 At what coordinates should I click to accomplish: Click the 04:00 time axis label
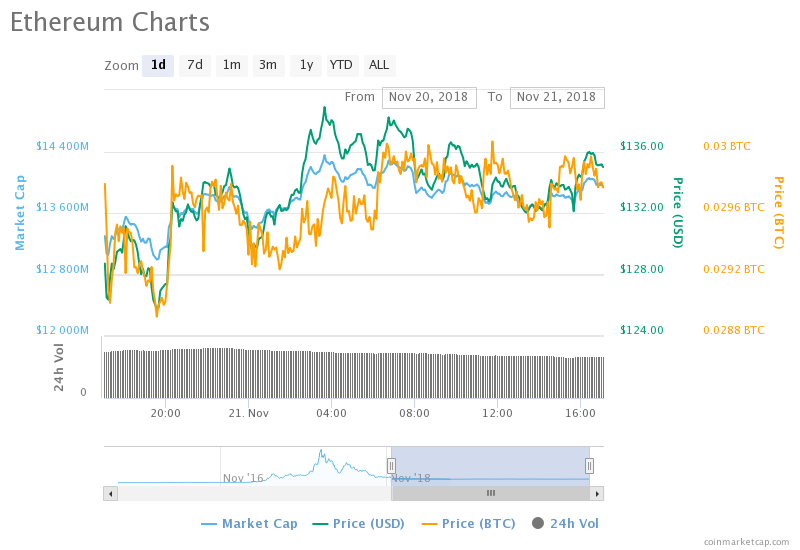331,413
